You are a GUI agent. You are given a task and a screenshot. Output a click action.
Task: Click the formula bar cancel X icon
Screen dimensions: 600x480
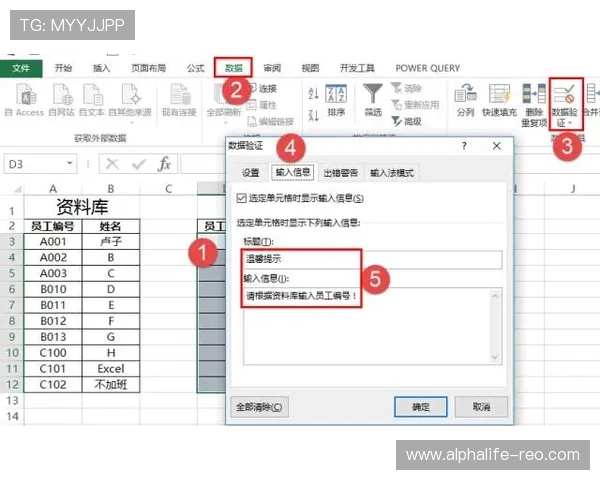pyautogui.click(x=112, y=164)
